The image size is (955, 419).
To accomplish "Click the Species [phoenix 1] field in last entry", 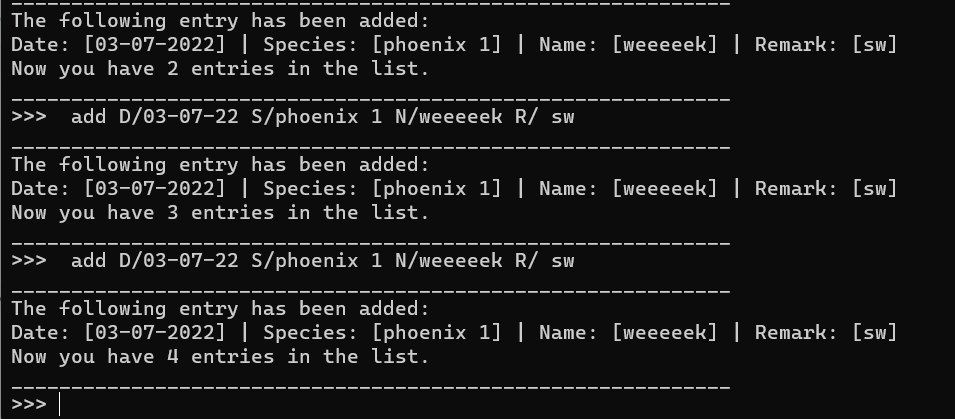I will [x=382, y=333].
